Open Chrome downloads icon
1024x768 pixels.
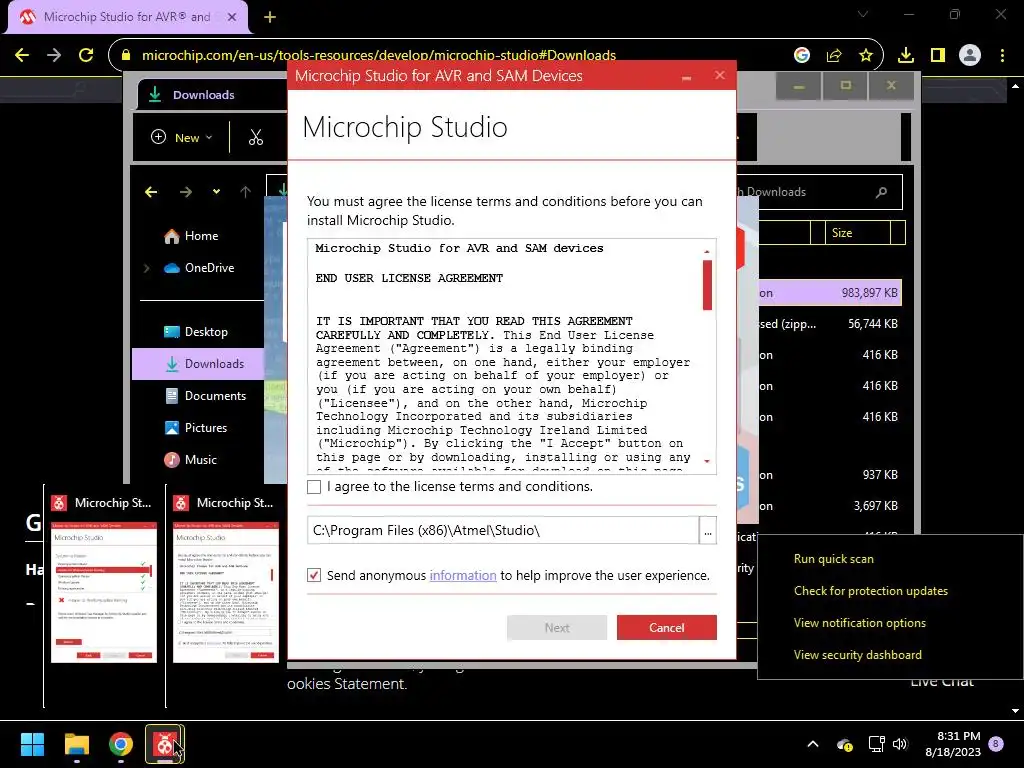tap(906, 56)
